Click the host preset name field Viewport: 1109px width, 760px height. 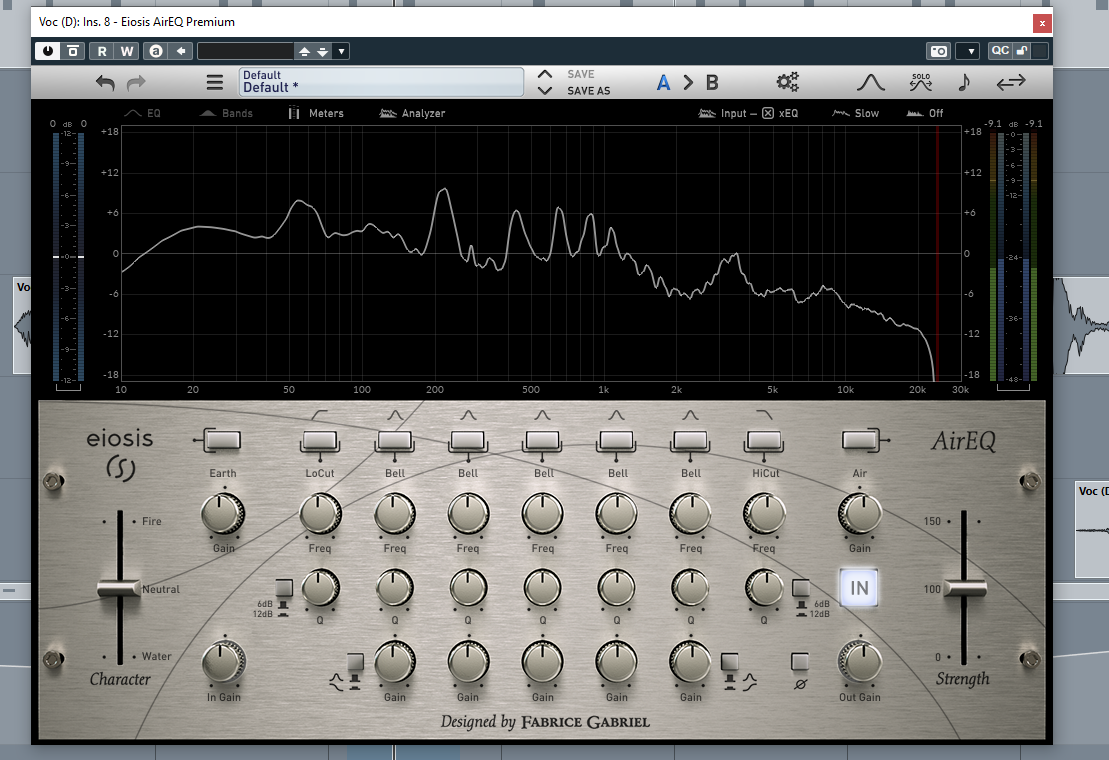245,51
